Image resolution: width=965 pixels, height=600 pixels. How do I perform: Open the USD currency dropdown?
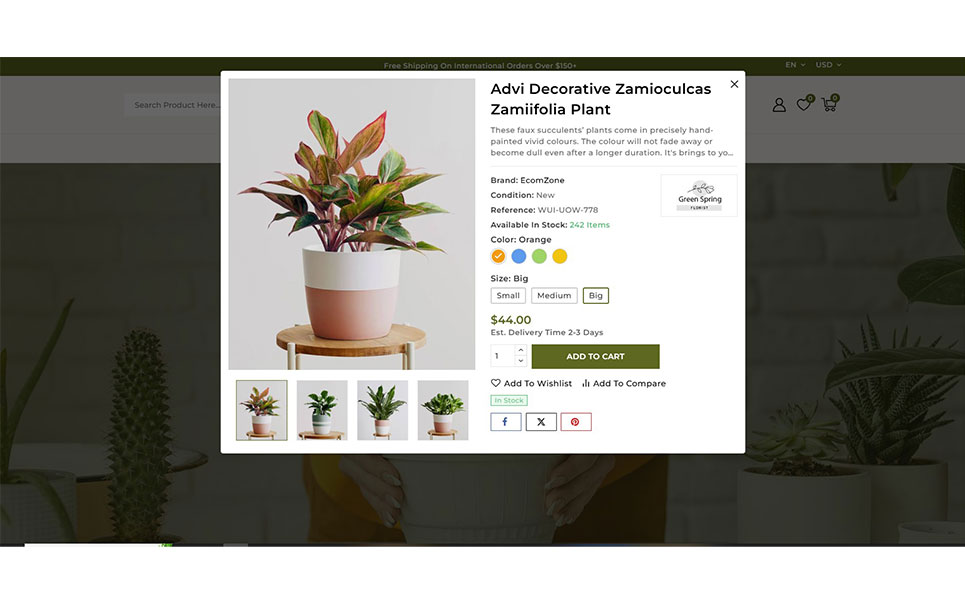[x=828, y=65]
